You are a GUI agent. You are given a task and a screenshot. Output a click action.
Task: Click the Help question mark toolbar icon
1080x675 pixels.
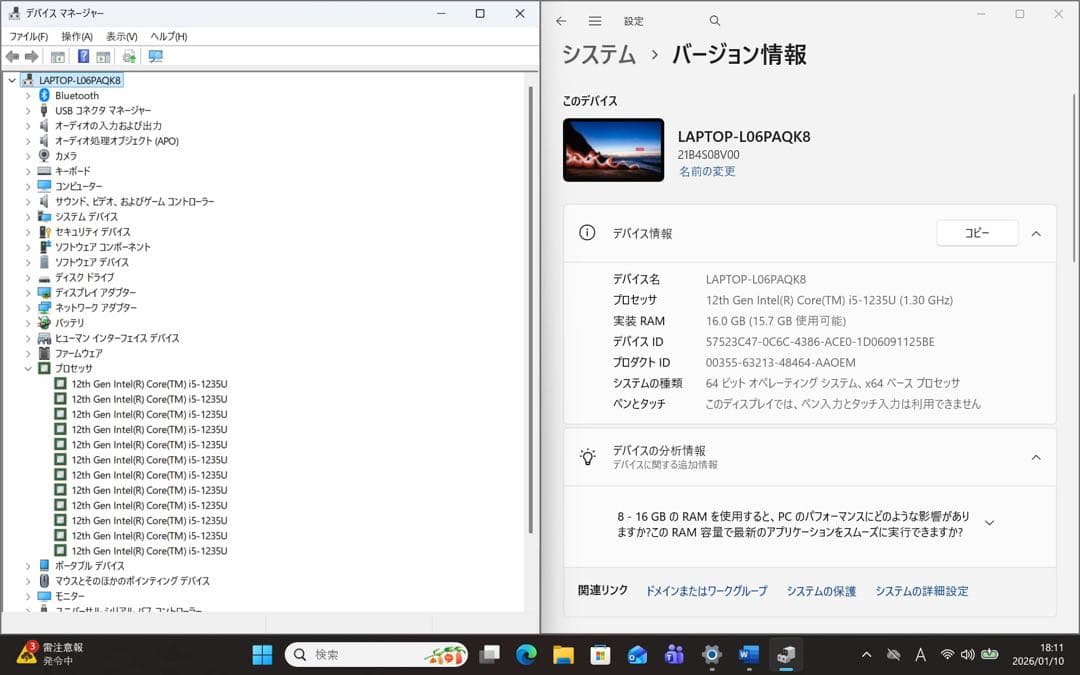tap(84, 57)
